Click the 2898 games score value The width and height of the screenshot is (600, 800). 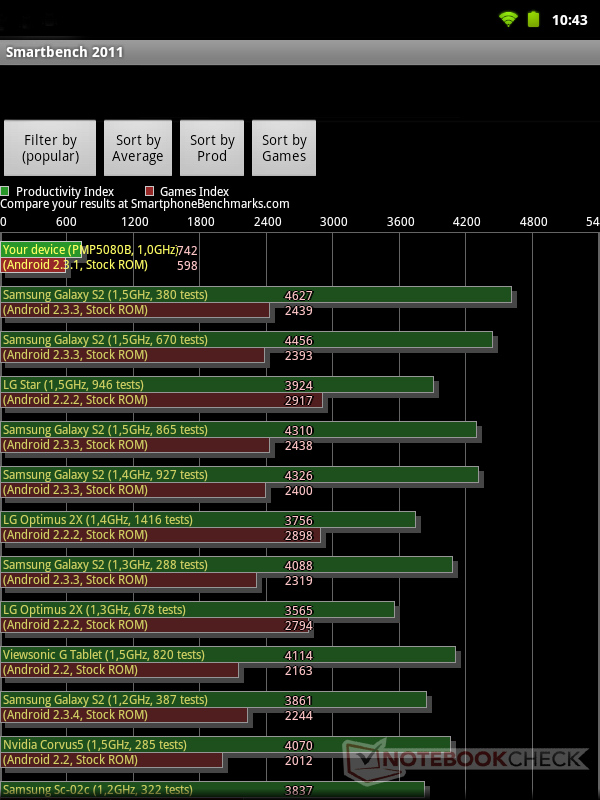(x=298, y=535)
